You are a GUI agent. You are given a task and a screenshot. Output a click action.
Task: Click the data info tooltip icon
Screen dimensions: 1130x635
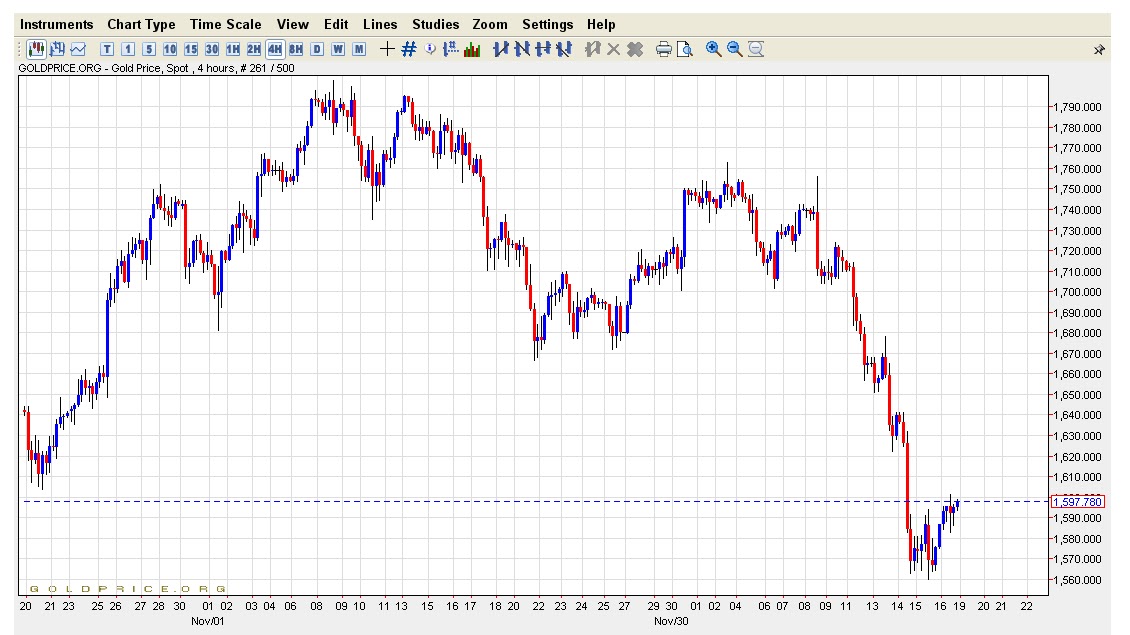point(430,49)
